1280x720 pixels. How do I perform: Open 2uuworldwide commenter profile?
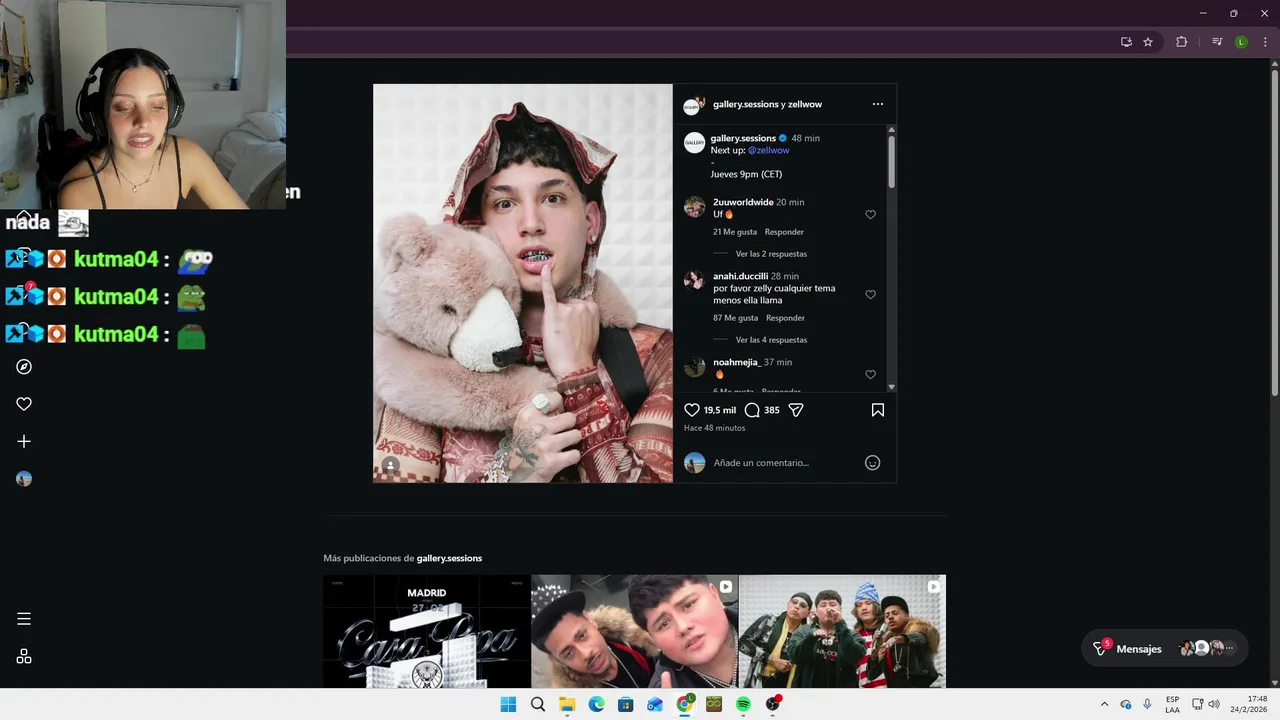tap(743, 202)
